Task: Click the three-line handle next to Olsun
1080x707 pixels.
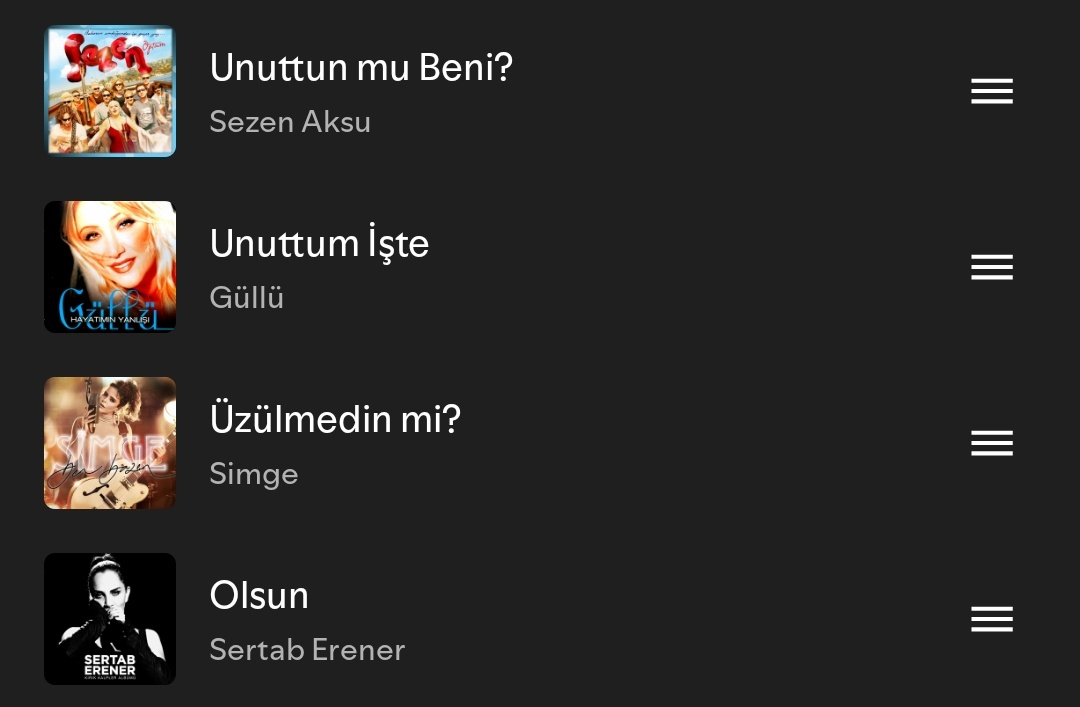Action: pos(991,619)
